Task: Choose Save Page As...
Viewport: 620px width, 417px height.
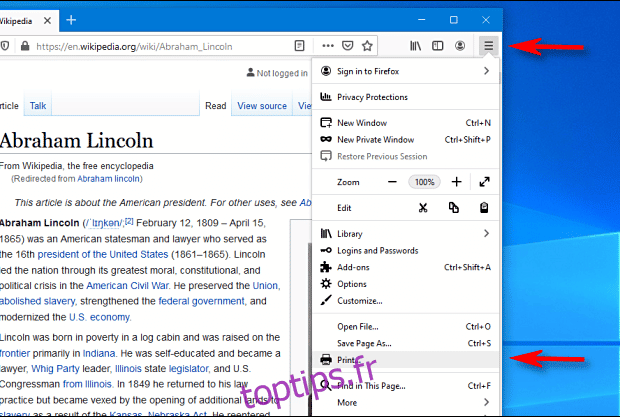Action: [405, 343]
